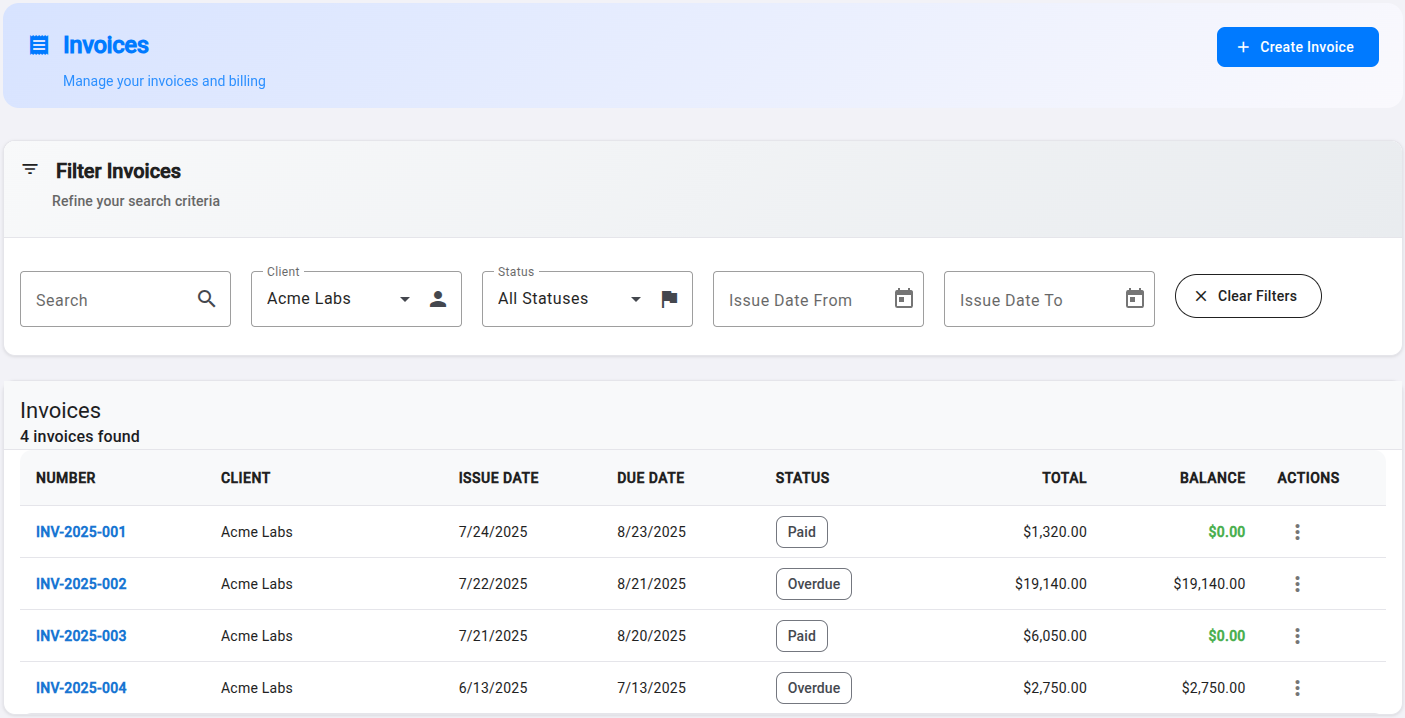Open invoice INV-2025-001 link
The height and width of the screenshot is (718, 1405).
coord(81,532)
